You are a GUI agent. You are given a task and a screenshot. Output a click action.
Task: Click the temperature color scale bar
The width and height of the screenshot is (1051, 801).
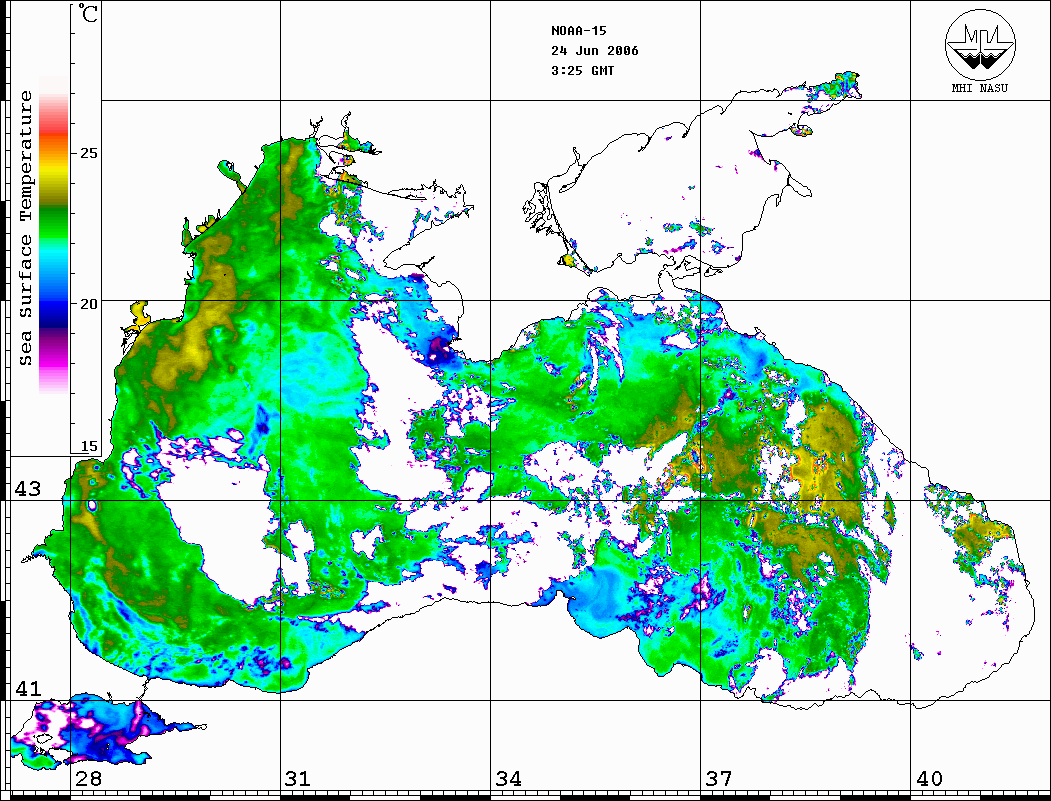(54, 234)
